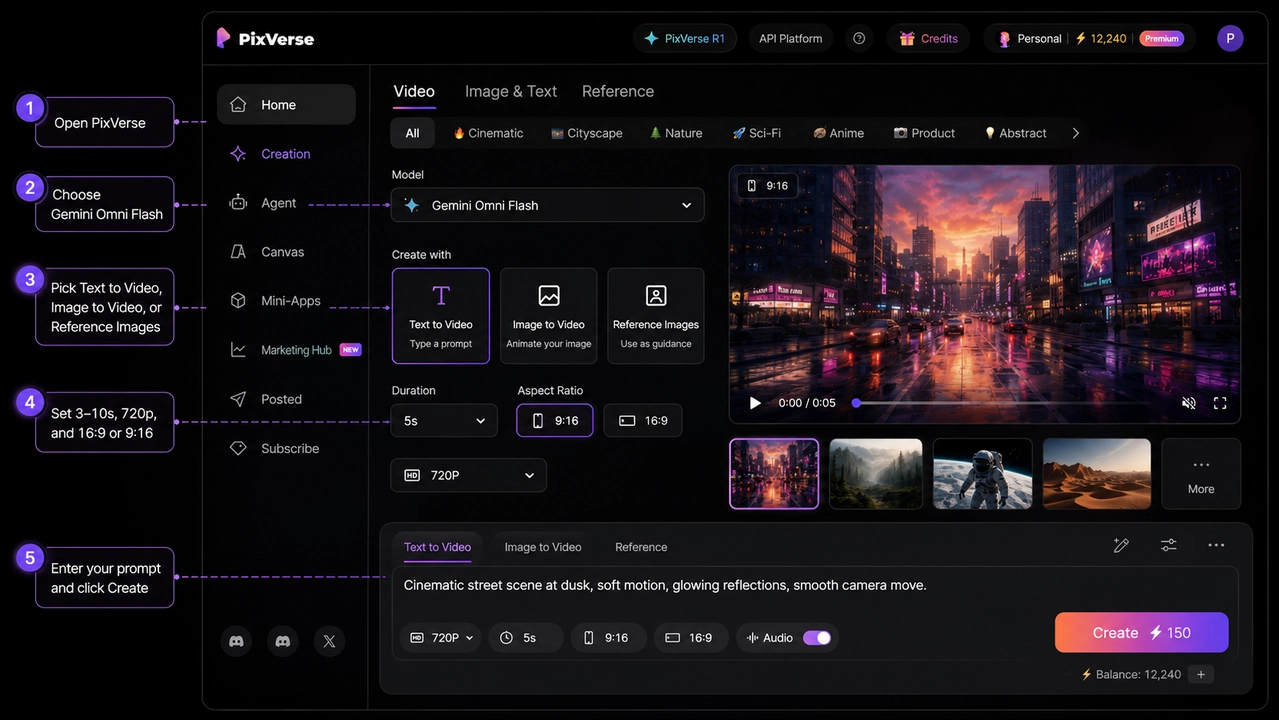Select Reference tab in prompt panel

pyautogui.click(x=641, y=547)
